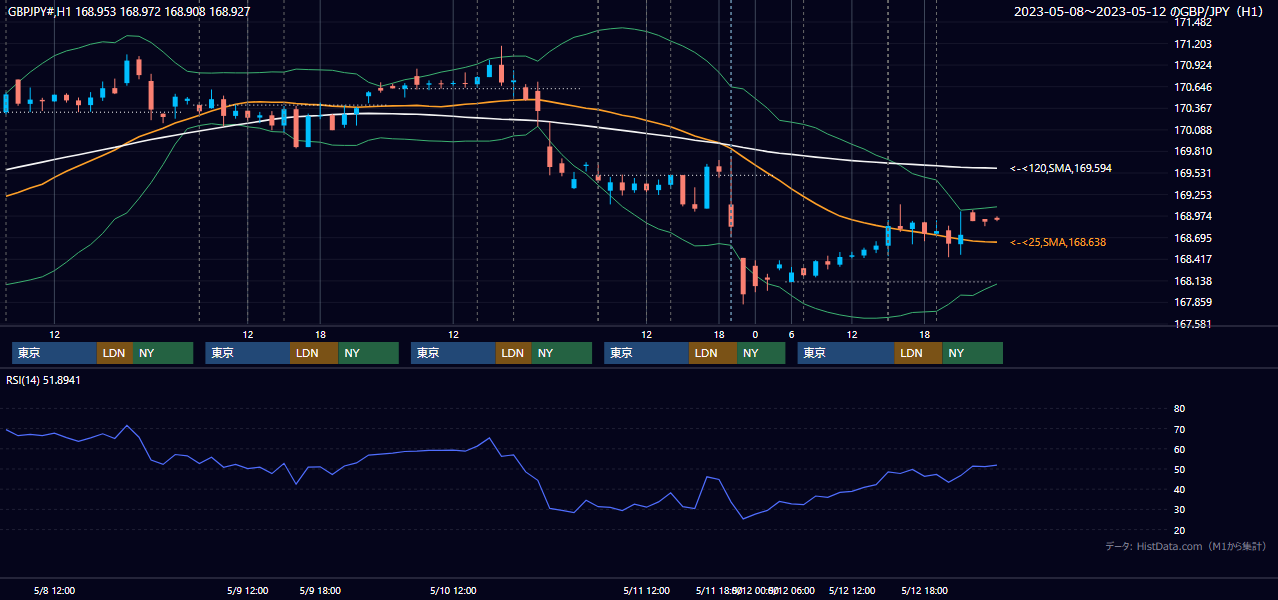Click RSI scale value 20
This screenshot has height=600, width=1278.
tap(1179, 530)
